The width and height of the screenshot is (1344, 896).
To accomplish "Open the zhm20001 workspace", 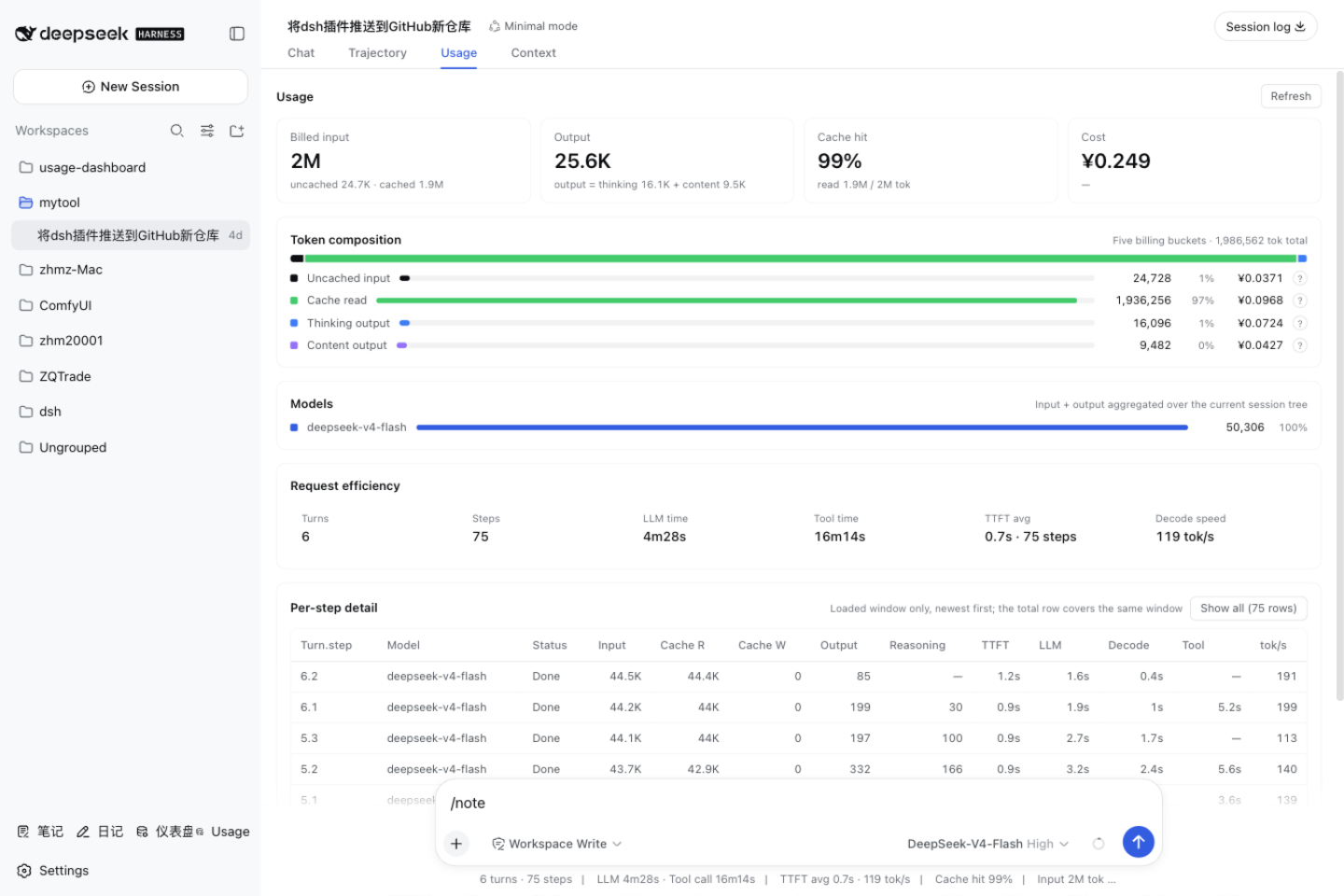I will (131, 341).
